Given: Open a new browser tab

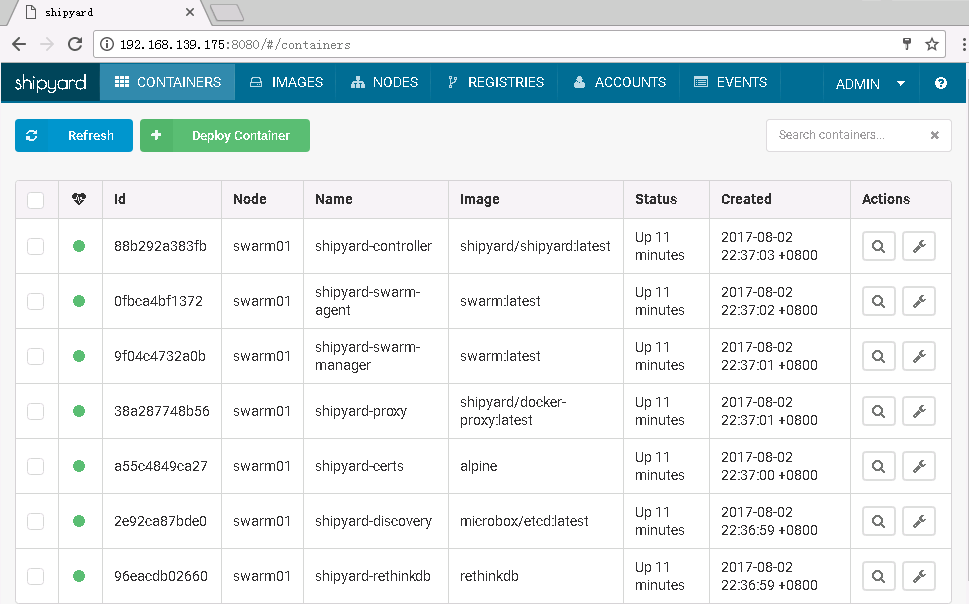Looking at the screenshot, I should pos(227,12).
